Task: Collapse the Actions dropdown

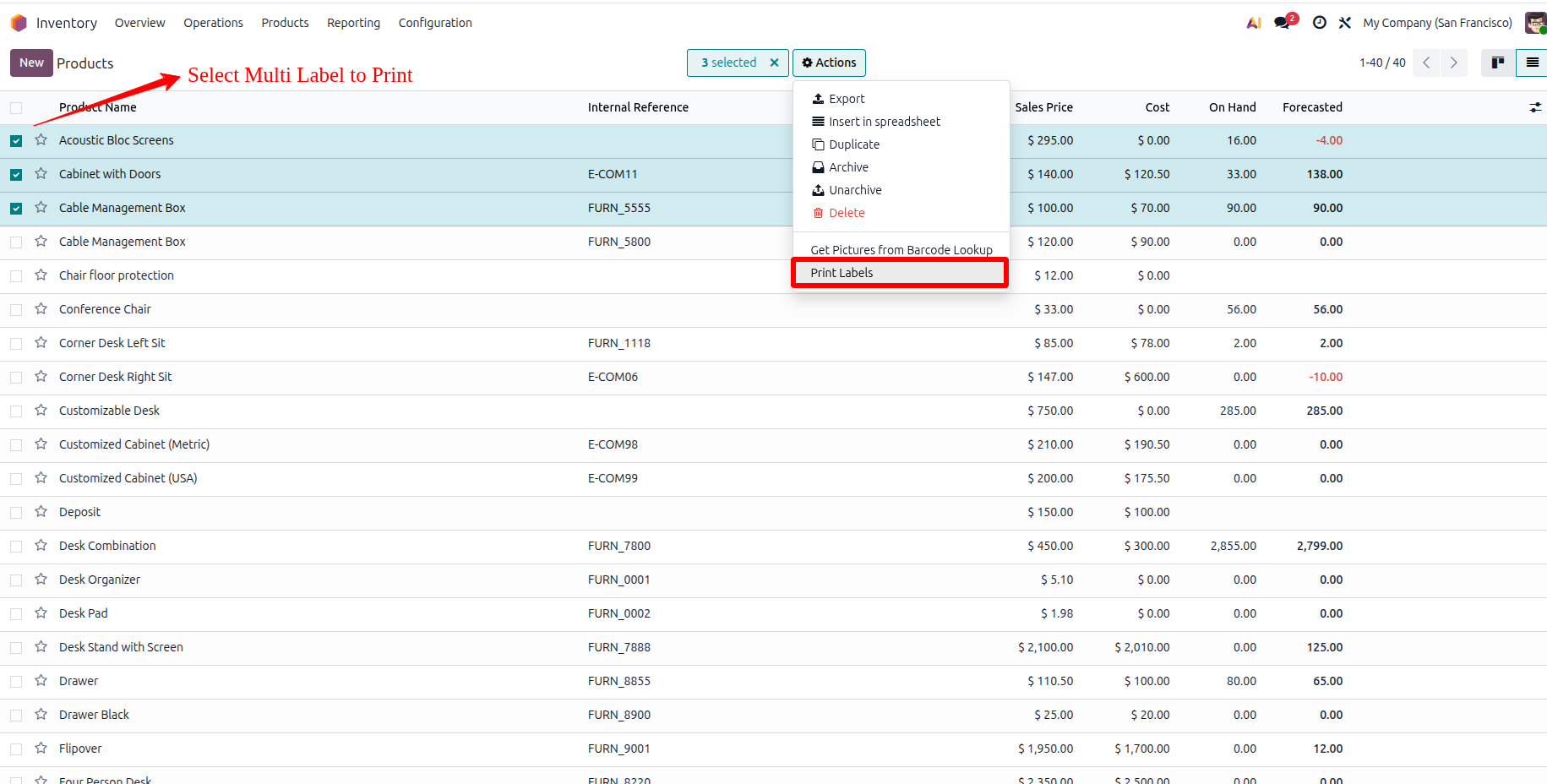Action: 829,63
